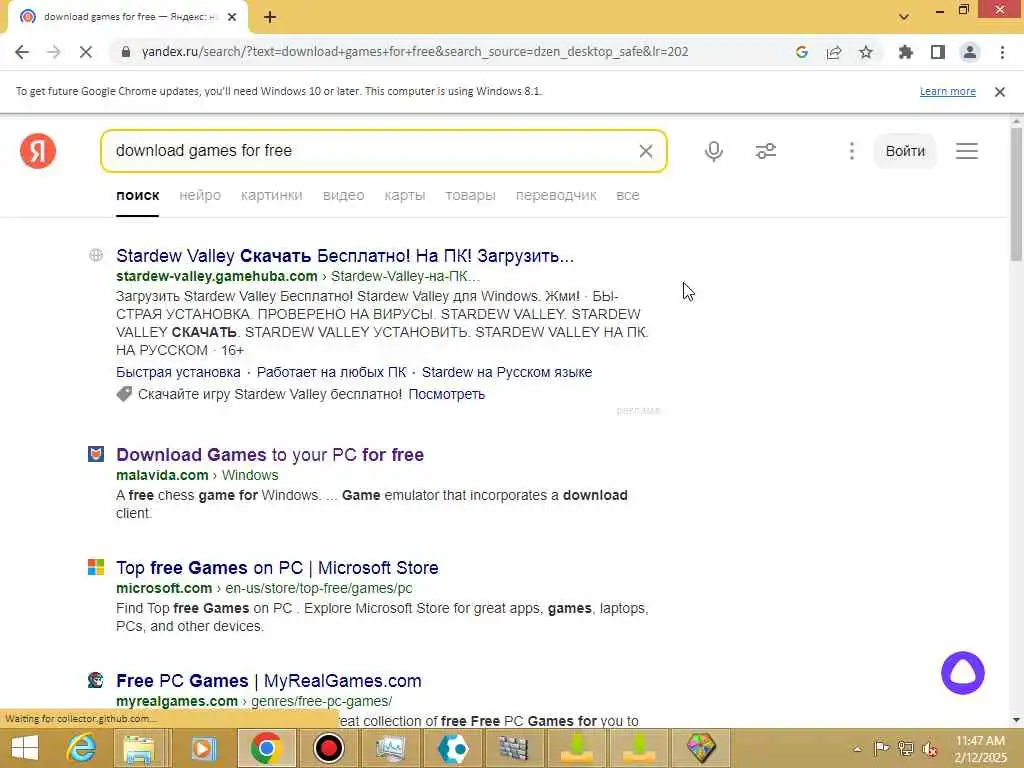
Task: Click the stardew-valley.gamehuba.com URL
Action: (217, 276)
